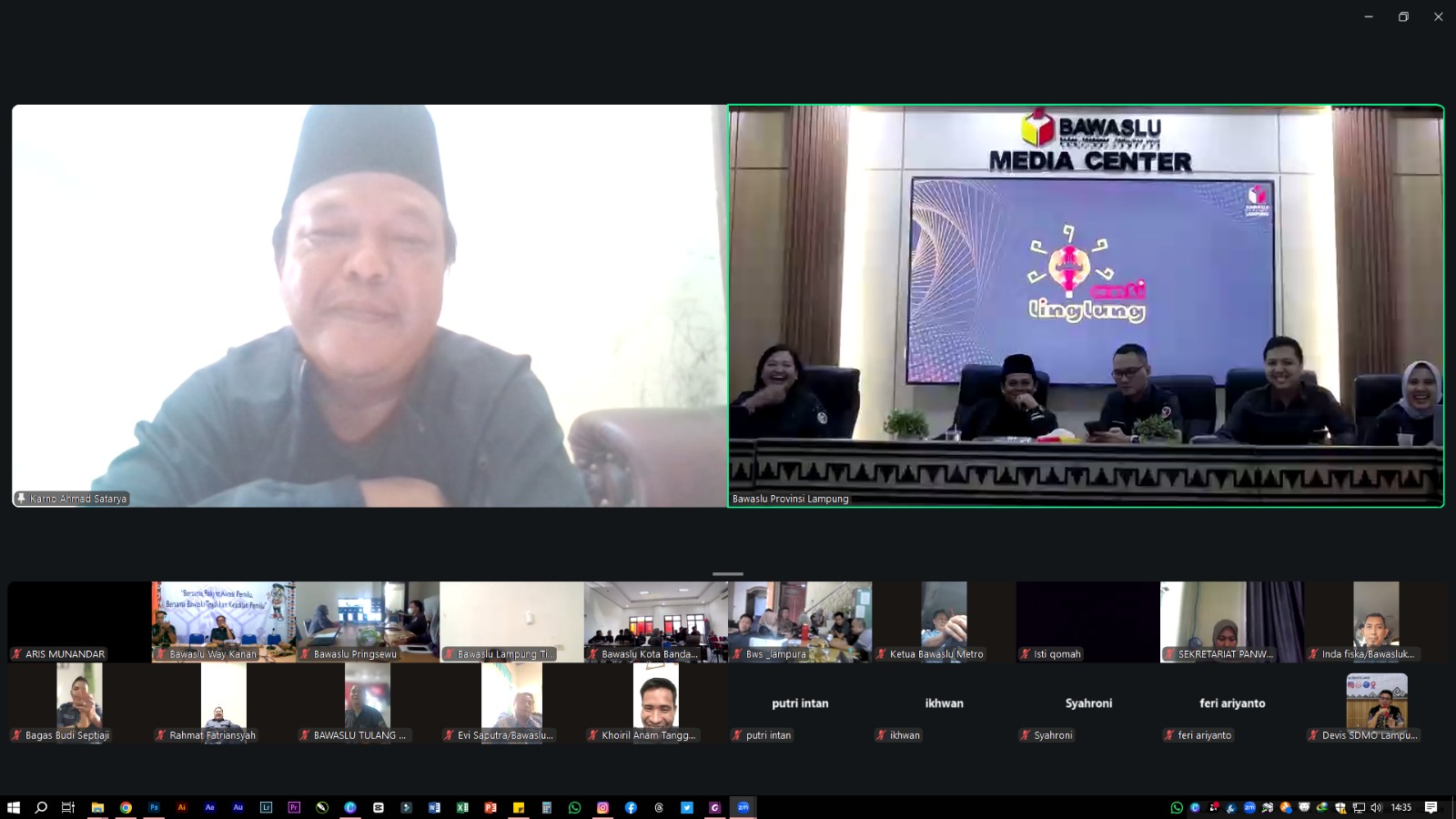Open Zoom icon in the system tray

click(1249, 807)
